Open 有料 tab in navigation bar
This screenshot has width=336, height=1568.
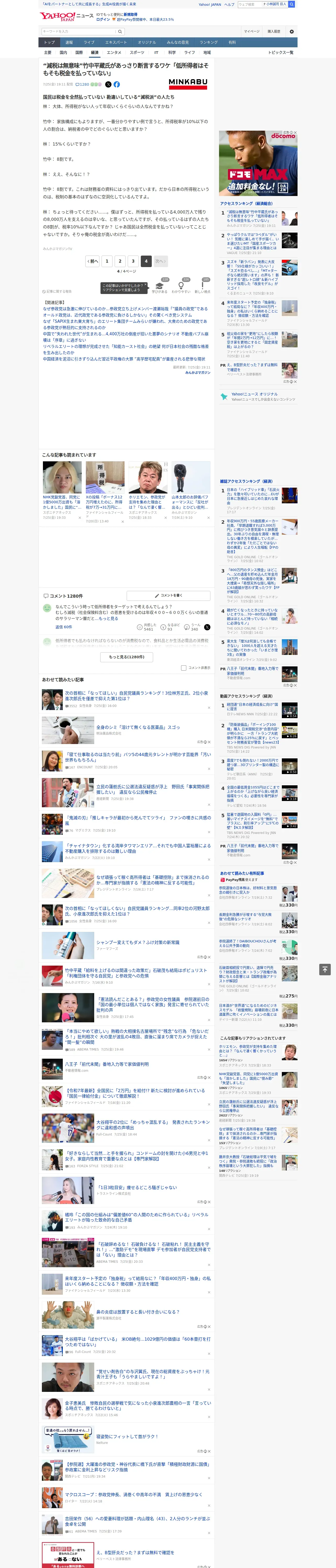(232, 42)
